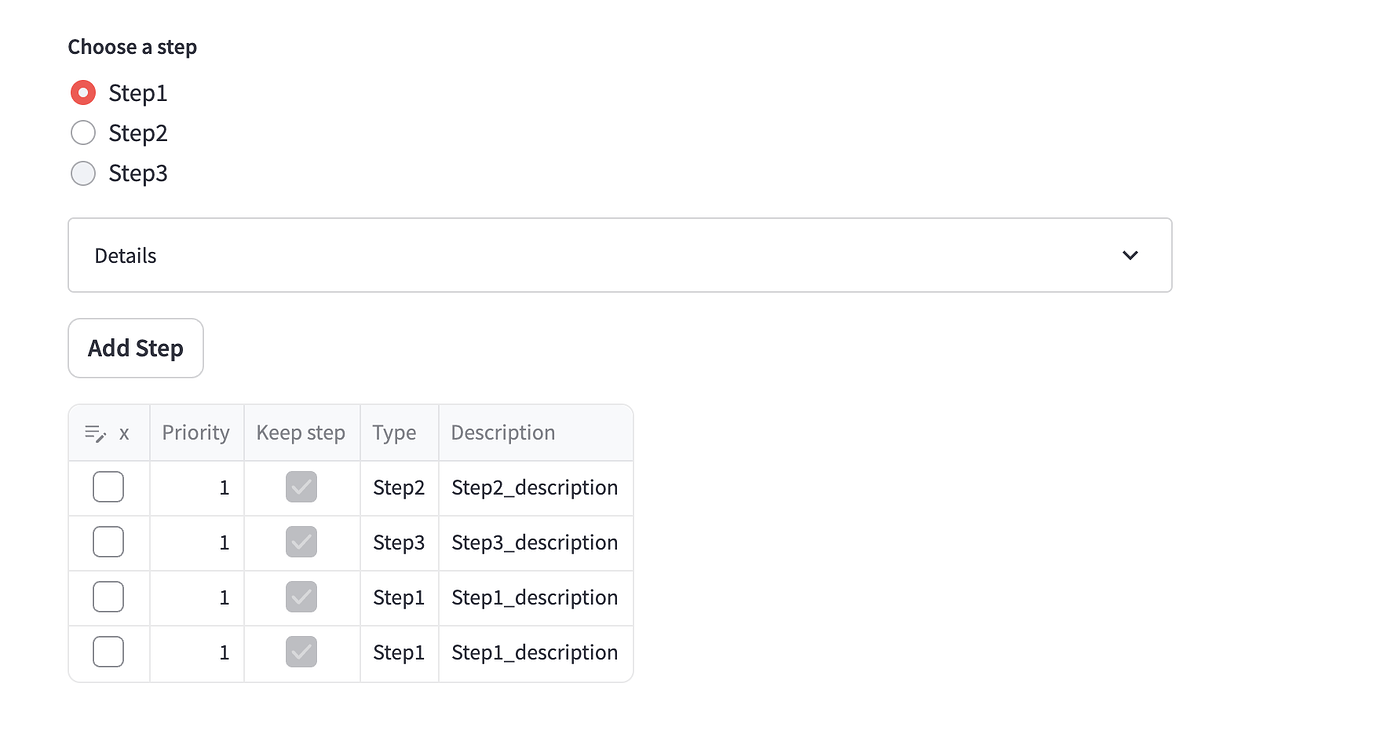Choose the Step2 radio option
Screen dimensions: 1380x752
[x=83, y=133]
